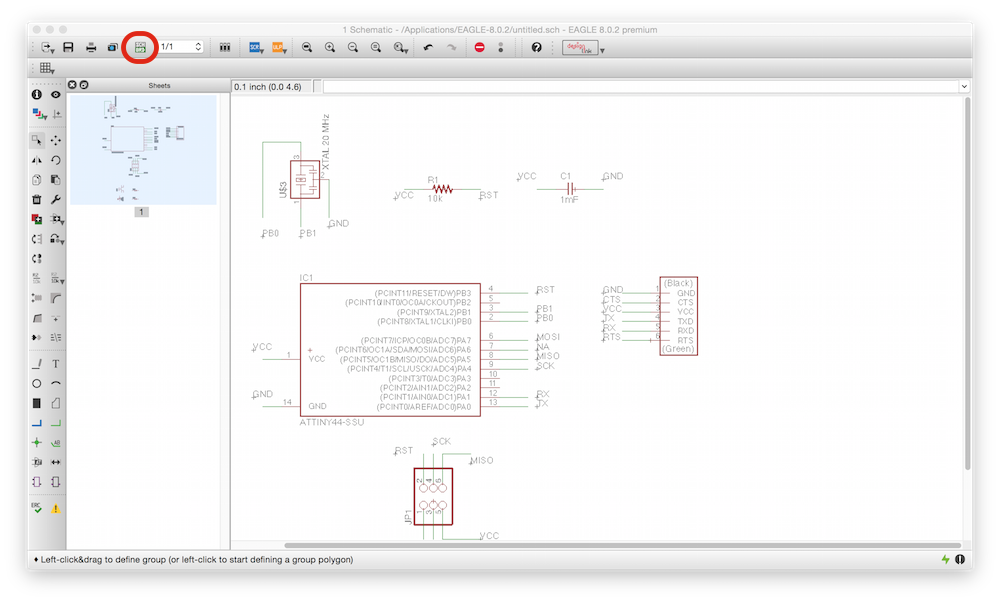The width and height of the screenshot is (1000, 602).
Task: Select sheet 1 thumbnail in Sheets panel
Action: pyautogui.click(x=143, y=150)
